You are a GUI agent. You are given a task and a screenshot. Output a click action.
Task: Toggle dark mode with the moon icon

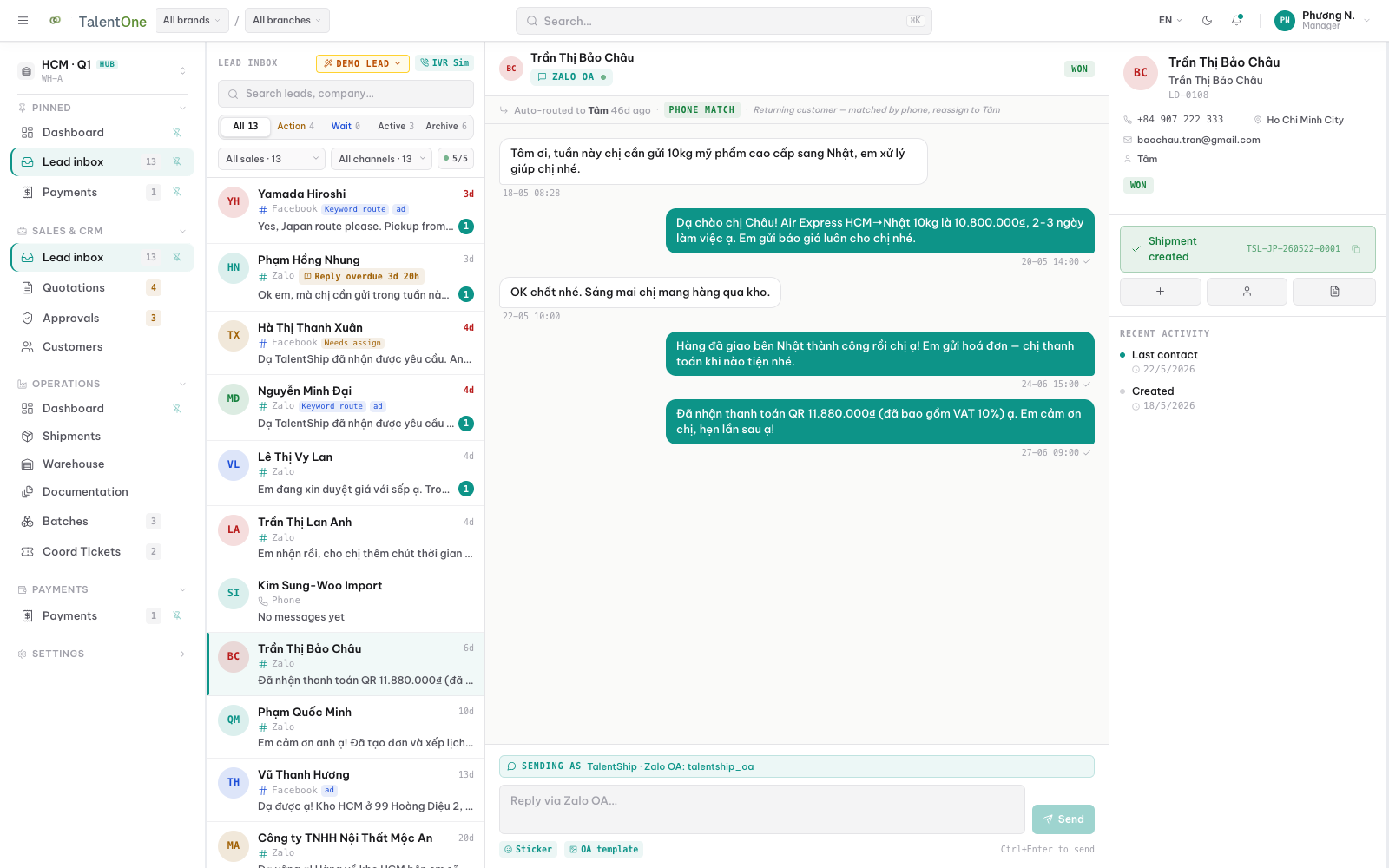pyautogui.click(x=1207, y=21)
